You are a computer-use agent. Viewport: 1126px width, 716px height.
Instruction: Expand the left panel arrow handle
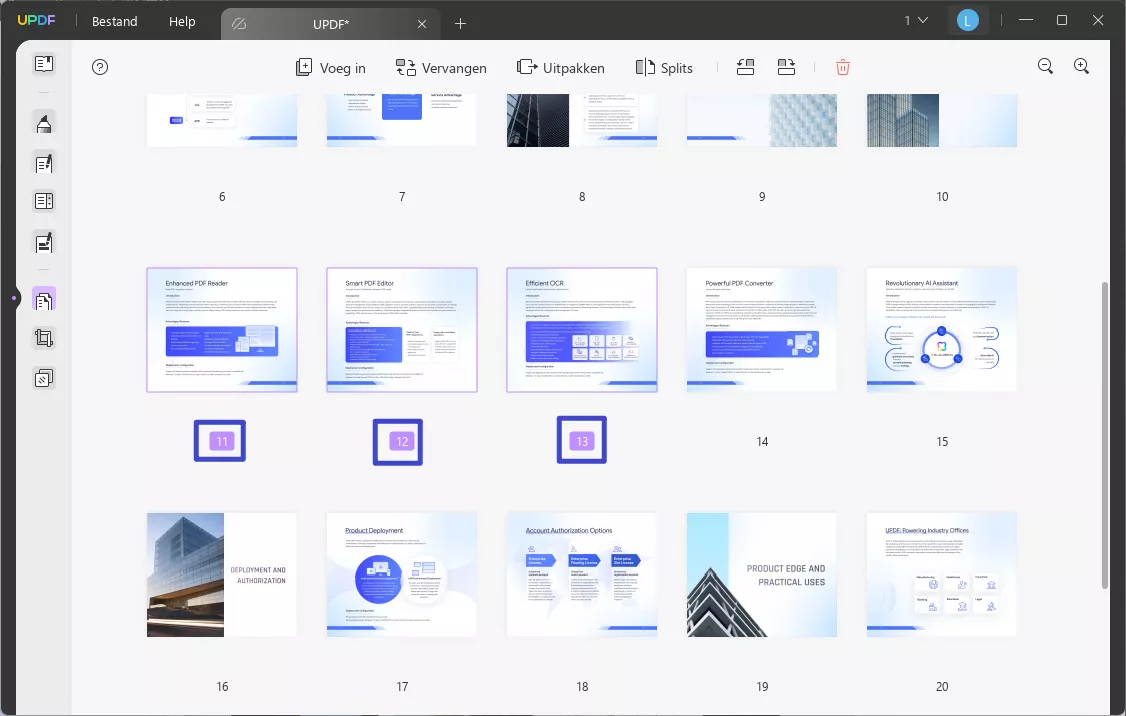[x=14, y=298]
